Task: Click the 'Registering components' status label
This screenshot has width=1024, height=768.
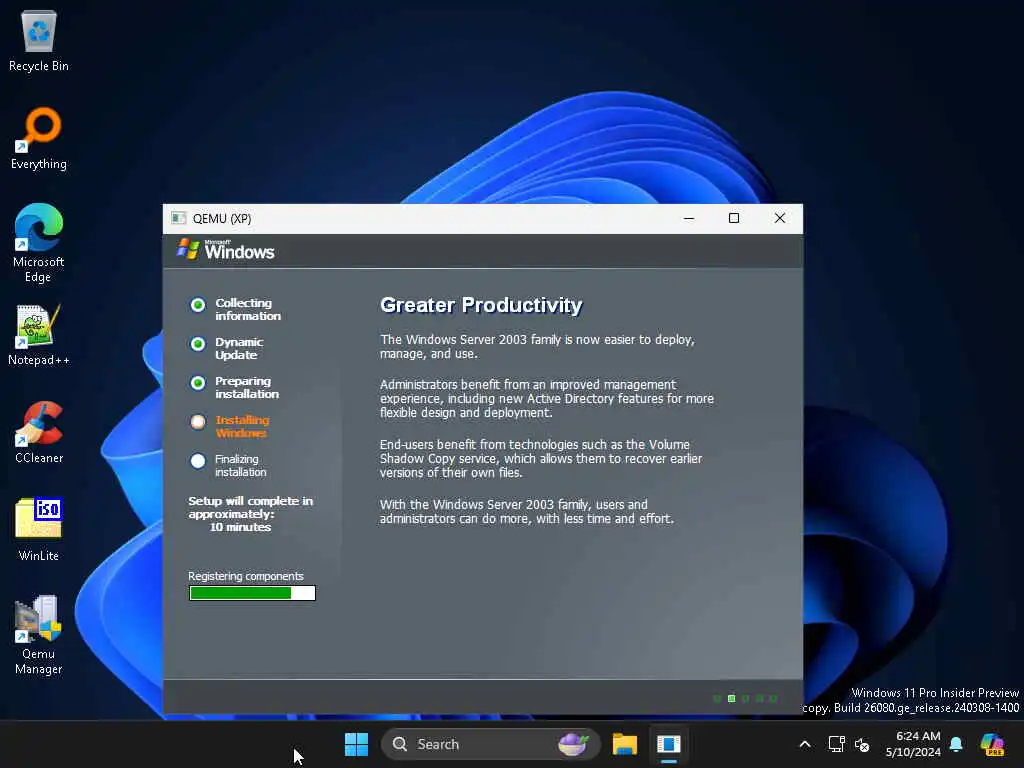Action: (x=246, y=576)
